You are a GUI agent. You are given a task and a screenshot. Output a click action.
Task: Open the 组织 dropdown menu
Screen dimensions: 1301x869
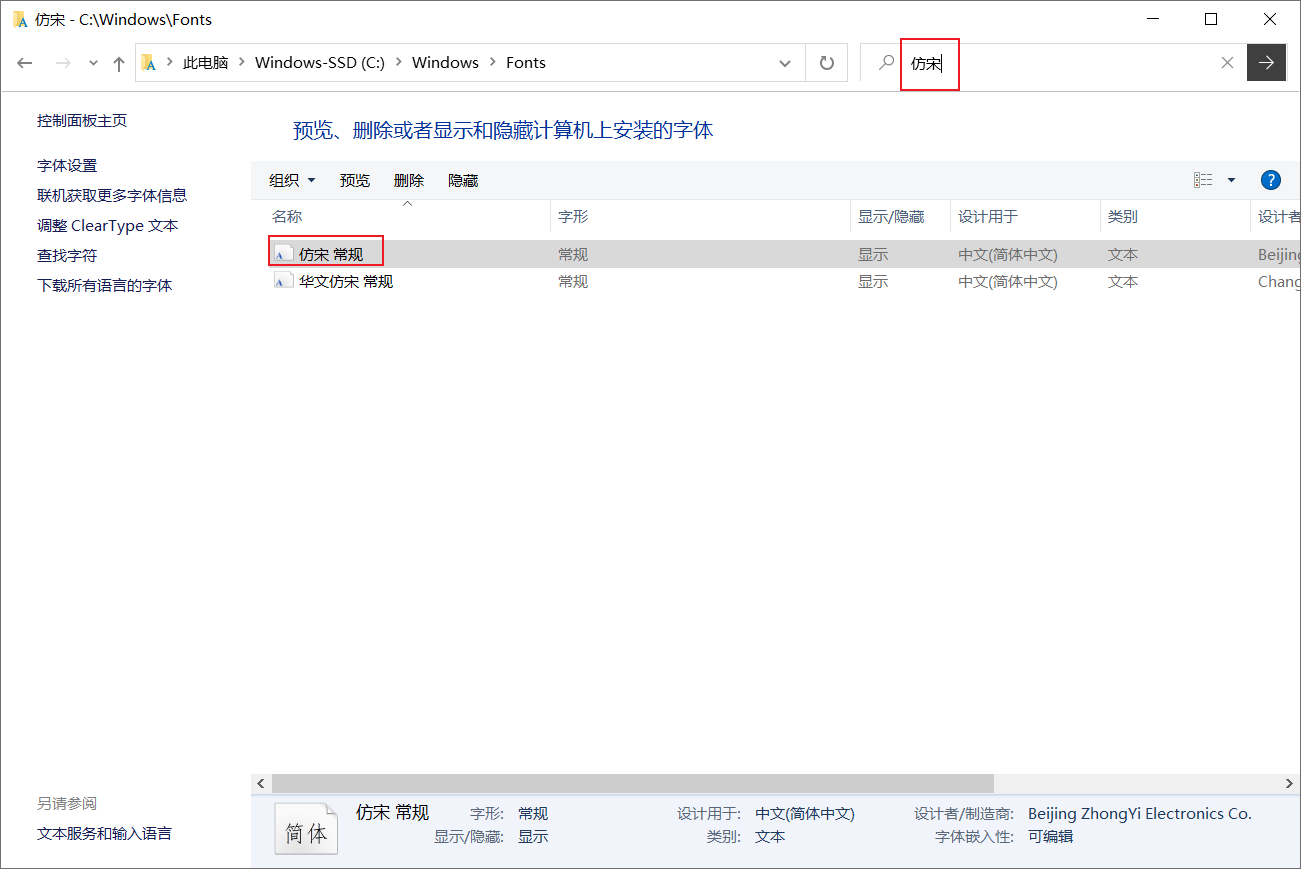point(291,180)
